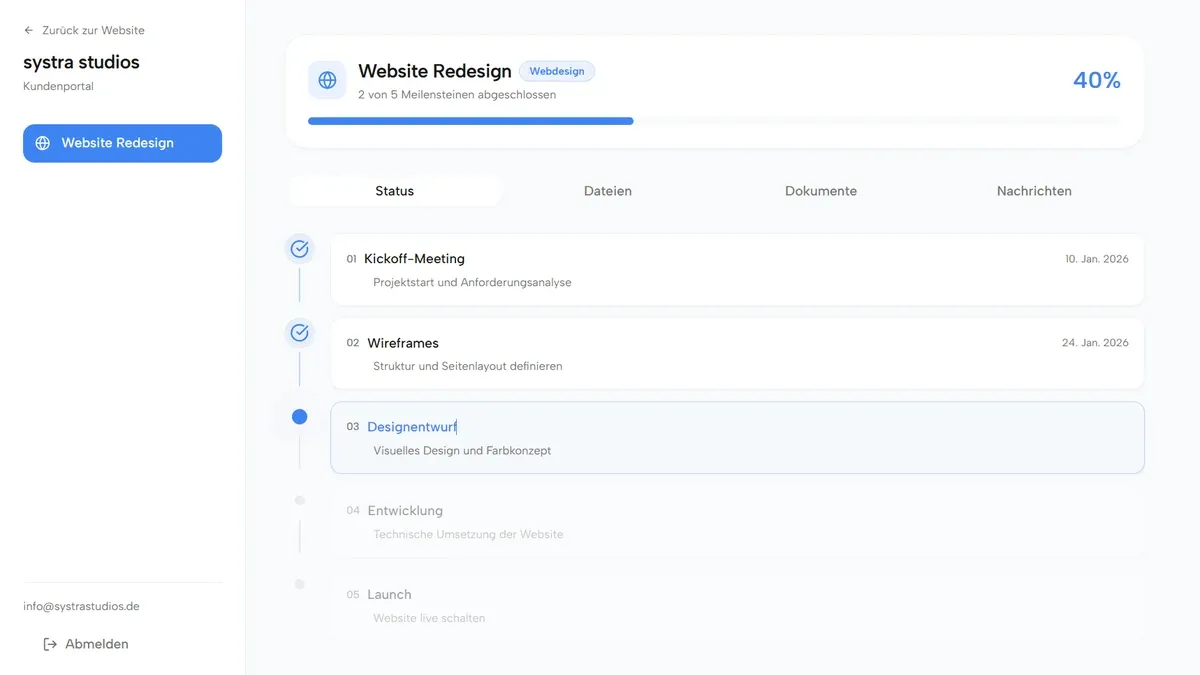Click the globe icon beside Website Redesign title
1200x675 pixels.
click(x=326, y=79)
